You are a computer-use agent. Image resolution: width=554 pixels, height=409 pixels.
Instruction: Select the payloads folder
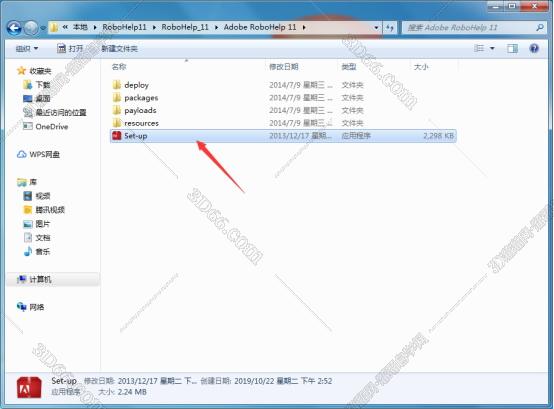(x=283, y=110)
